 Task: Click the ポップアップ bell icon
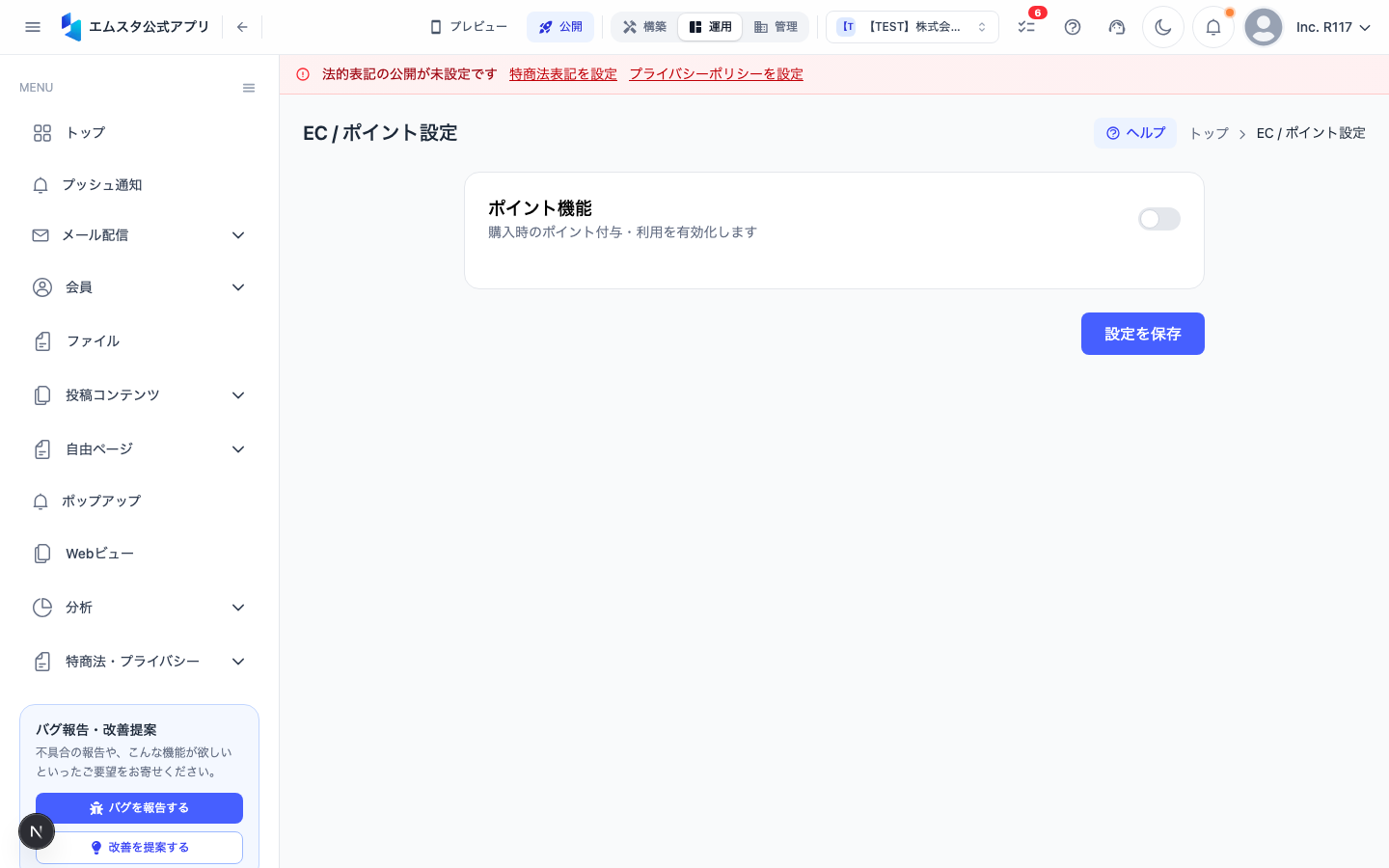coord(41,502)
